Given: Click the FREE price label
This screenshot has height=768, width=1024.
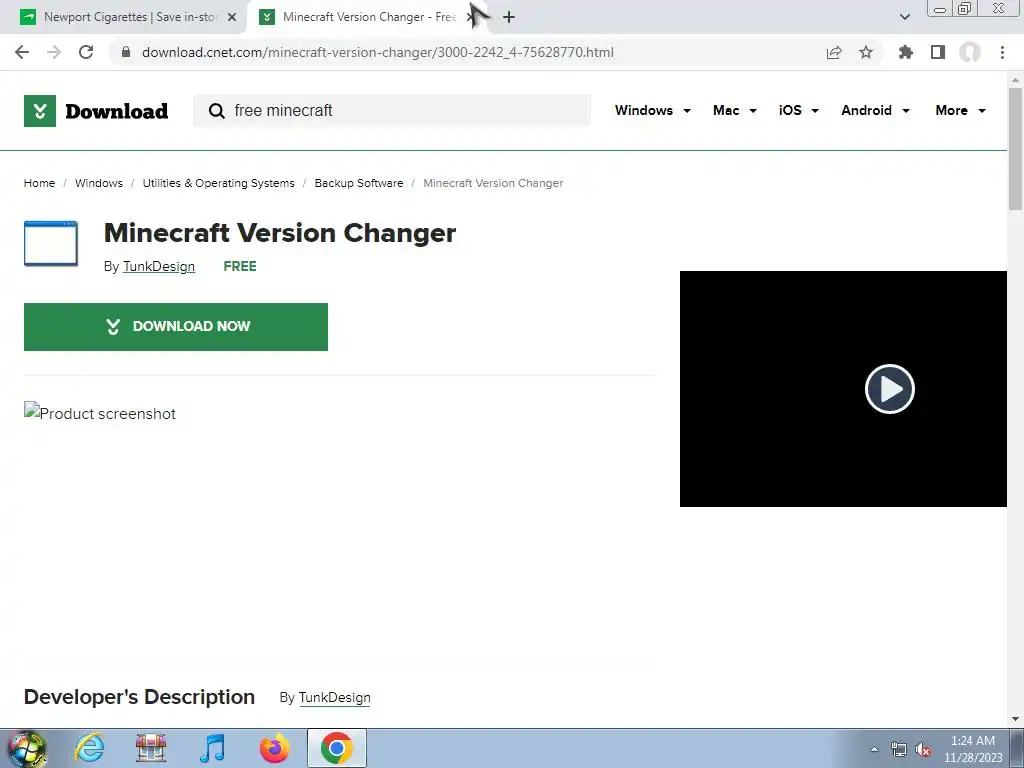Looking at the screenshot, I should pyautogui.click(x=240, y=266).
